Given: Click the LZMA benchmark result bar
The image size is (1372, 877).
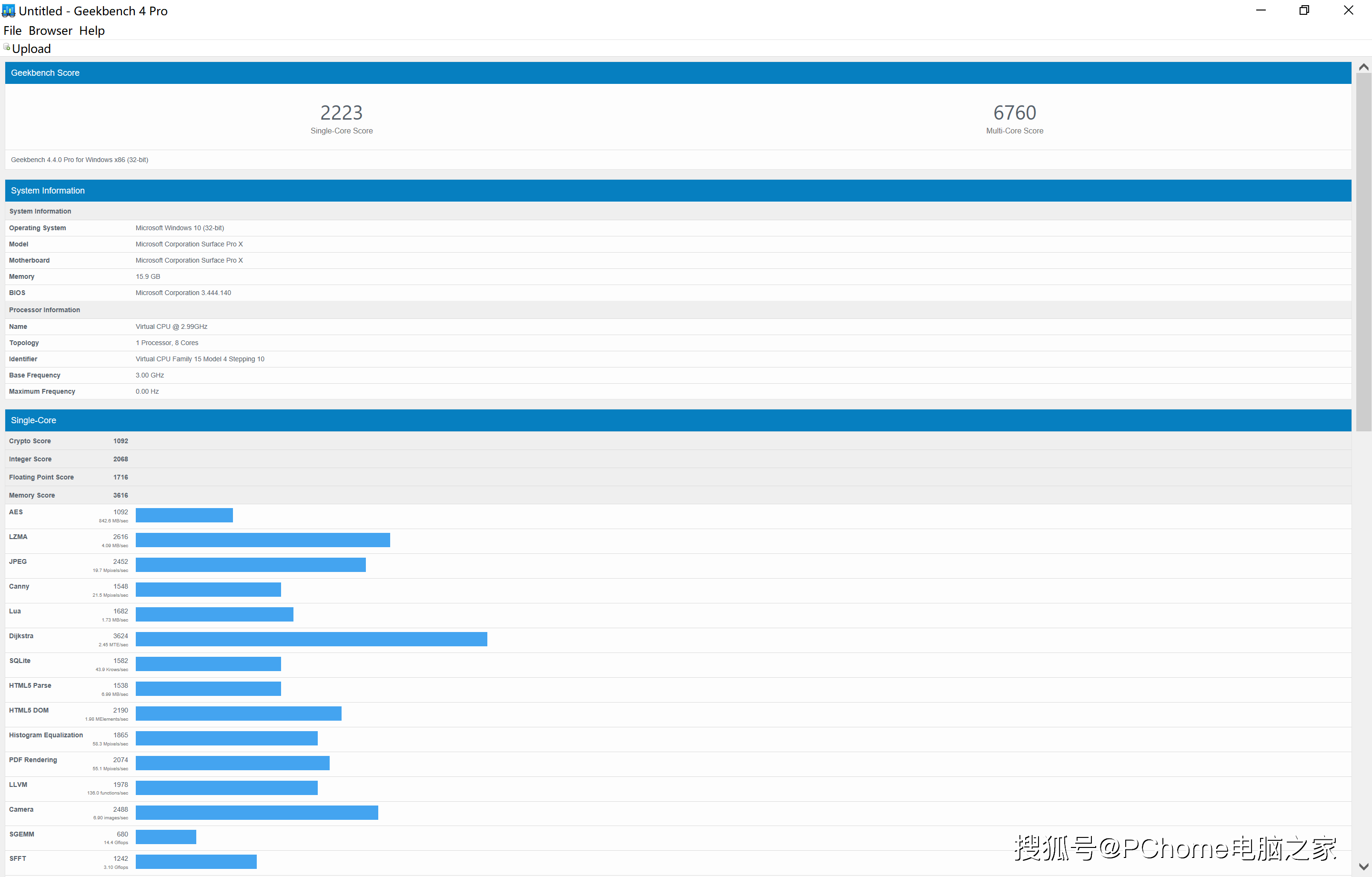Looking at the screenshot, I should pos(262,540).
